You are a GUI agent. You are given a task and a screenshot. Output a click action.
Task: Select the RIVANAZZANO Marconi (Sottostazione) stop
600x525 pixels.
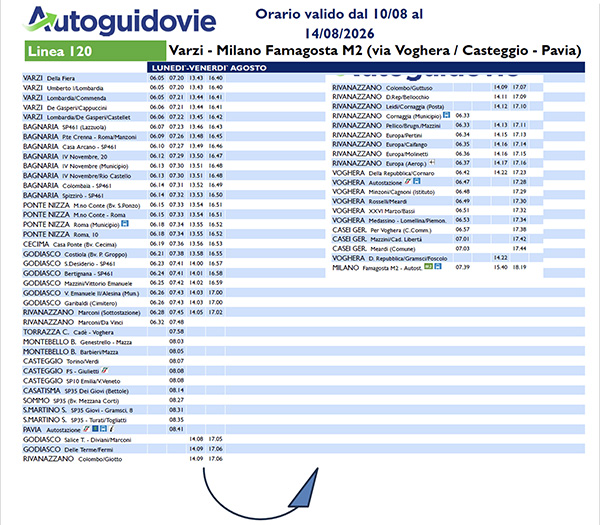pyautogui.click(x=82, y=312)
